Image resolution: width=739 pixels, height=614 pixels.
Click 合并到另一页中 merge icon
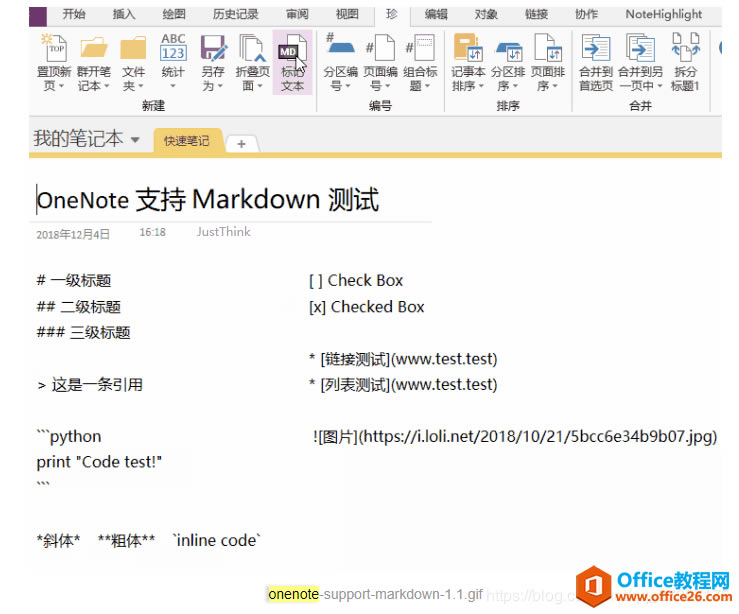(x=640, y=48)
